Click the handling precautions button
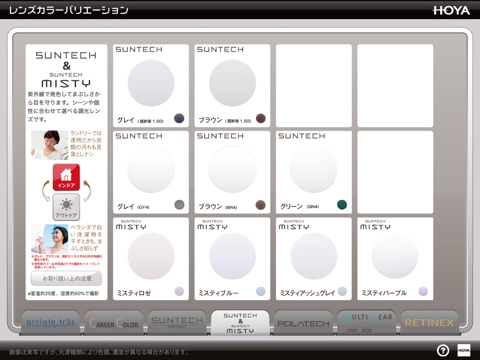The height and width of the screenshot is (360, 480). tap(66, 278)
